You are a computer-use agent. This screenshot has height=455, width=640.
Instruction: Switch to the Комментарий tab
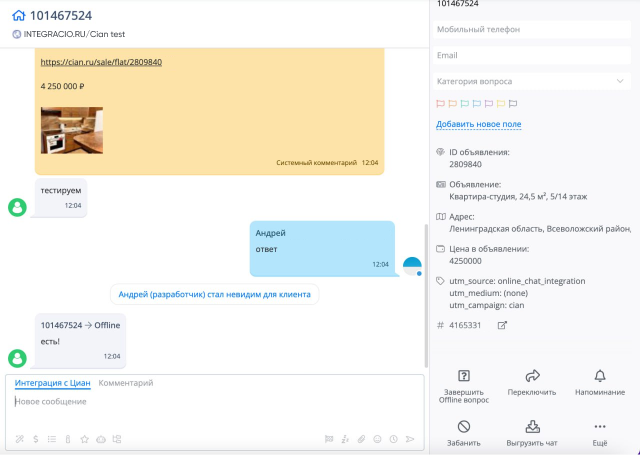(126, 383)
